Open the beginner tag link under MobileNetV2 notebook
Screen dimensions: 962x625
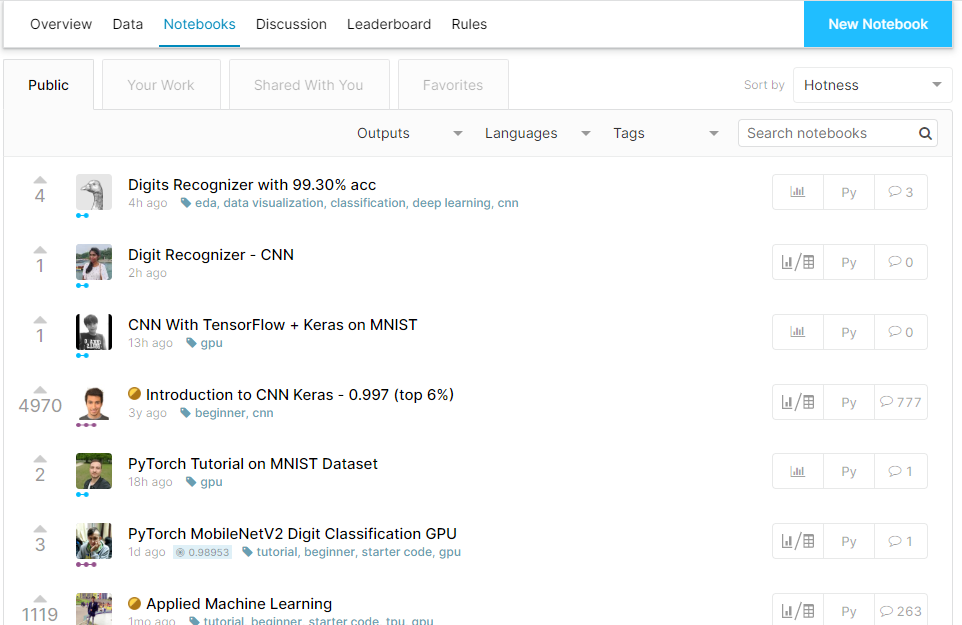tap(329, 551)
